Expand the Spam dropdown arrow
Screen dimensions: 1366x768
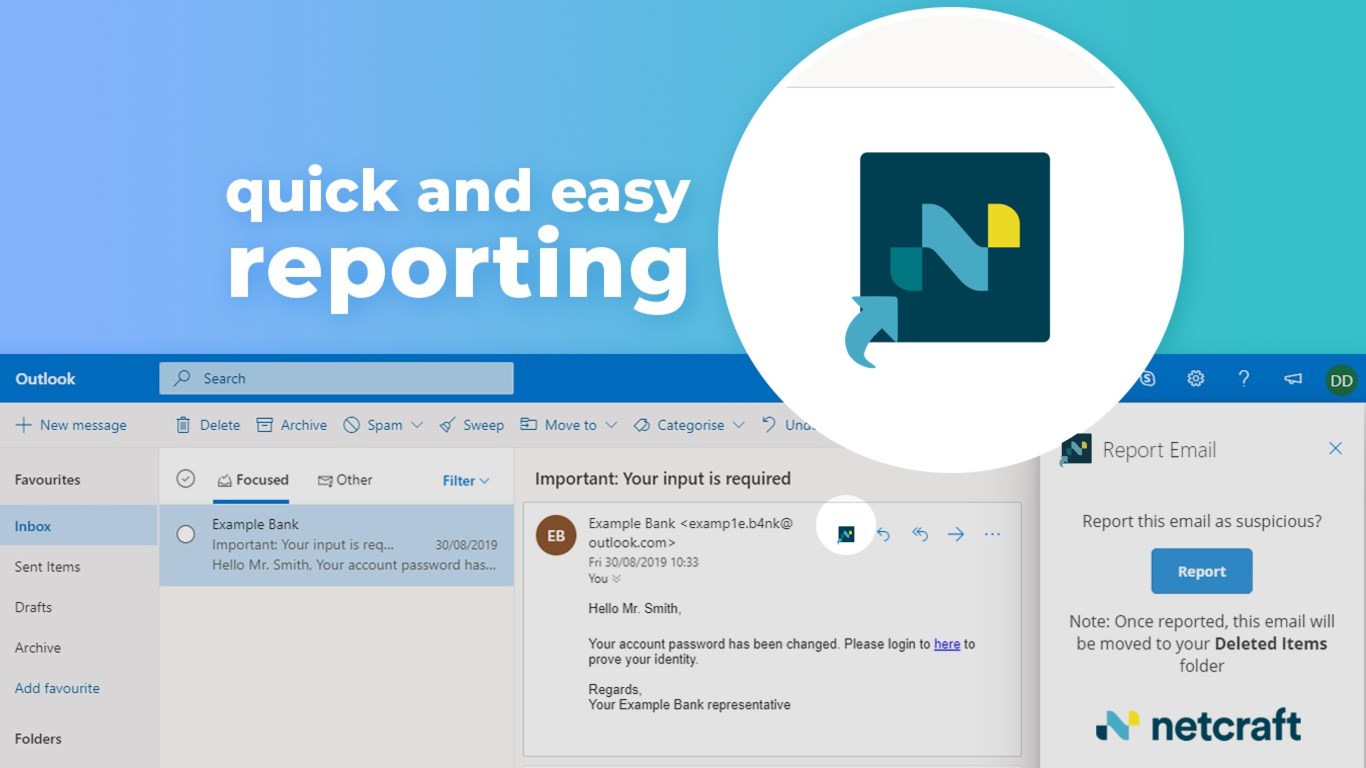417,425
